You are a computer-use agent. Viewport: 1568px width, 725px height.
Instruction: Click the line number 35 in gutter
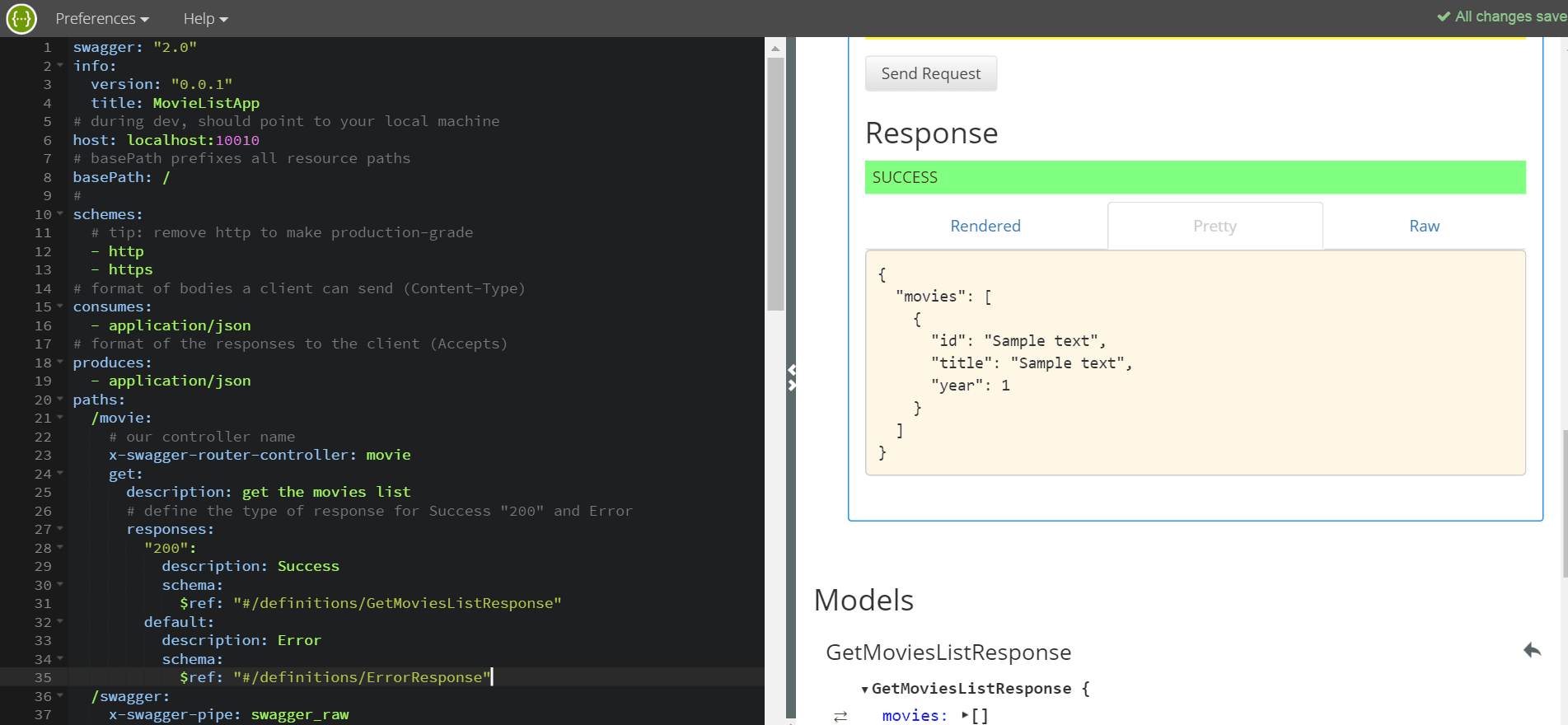[x=43, y=677]
